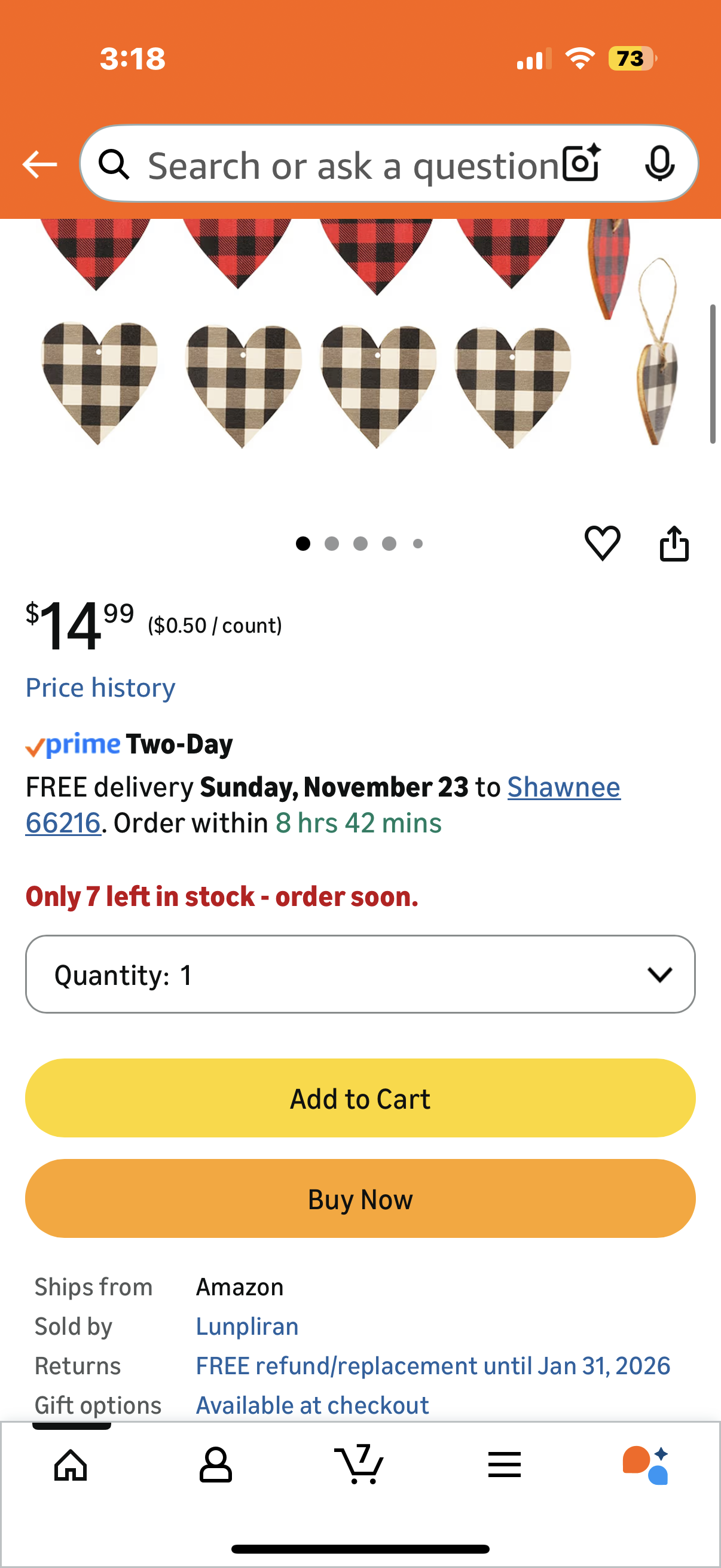
Task: Open the hamburger menu tab
Action: pyautogui.click(x=505, y=1465)
